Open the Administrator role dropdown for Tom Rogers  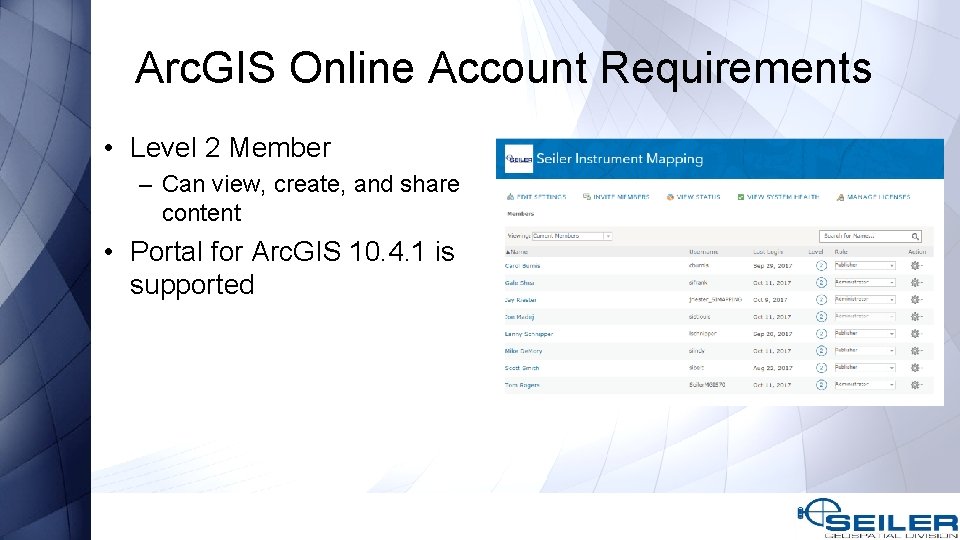[864, 385]
